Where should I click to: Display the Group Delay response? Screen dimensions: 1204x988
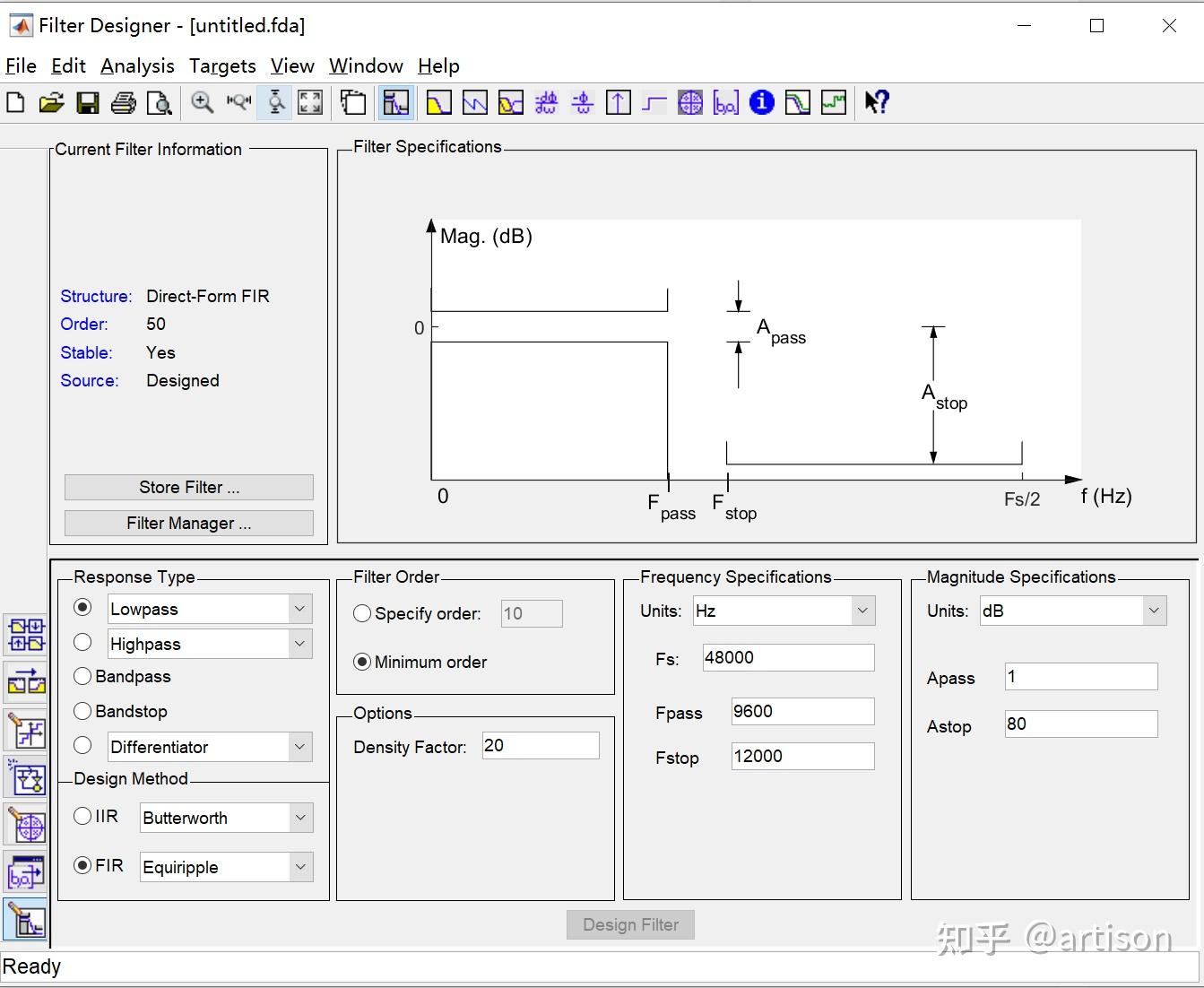[x=546, y=102]
